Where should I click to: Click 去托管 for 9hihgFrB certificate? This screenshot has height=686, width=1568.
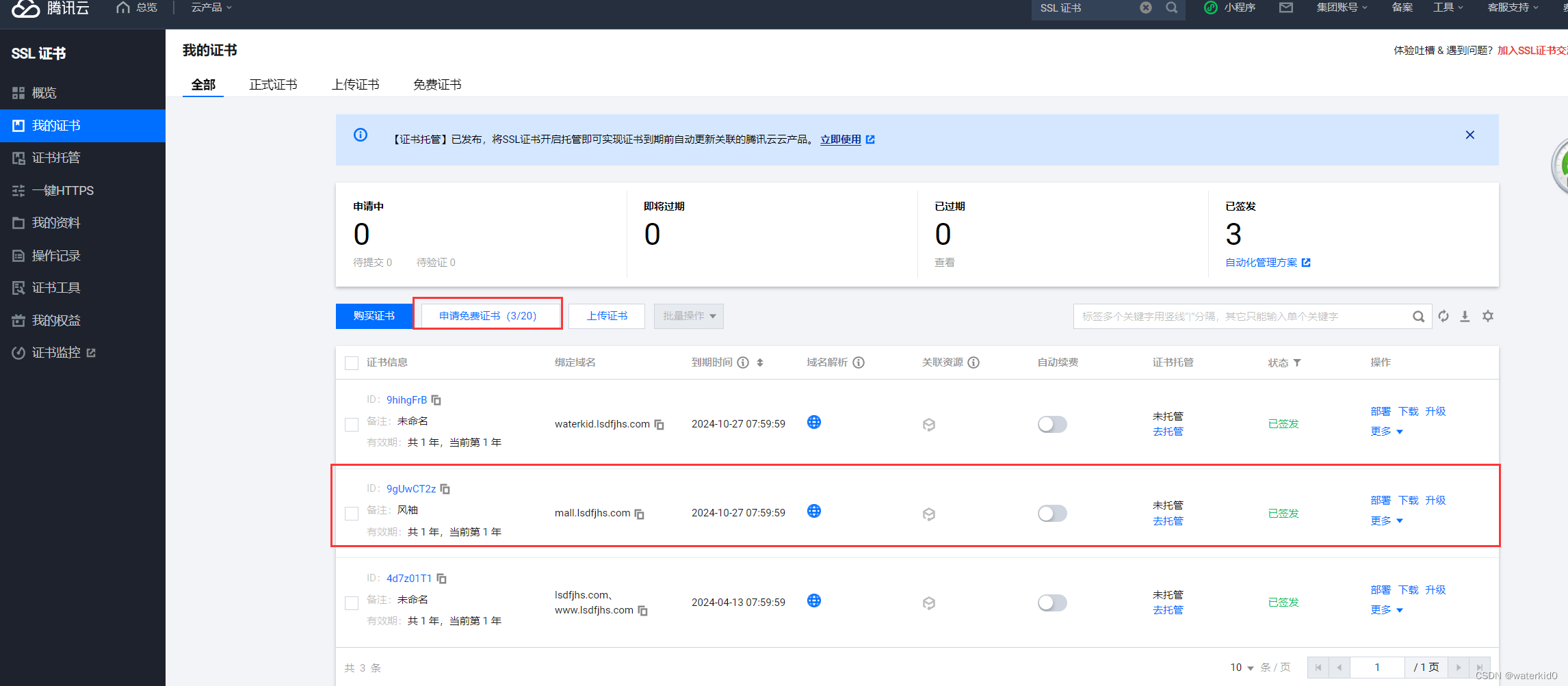click(x=1168, y=432)
